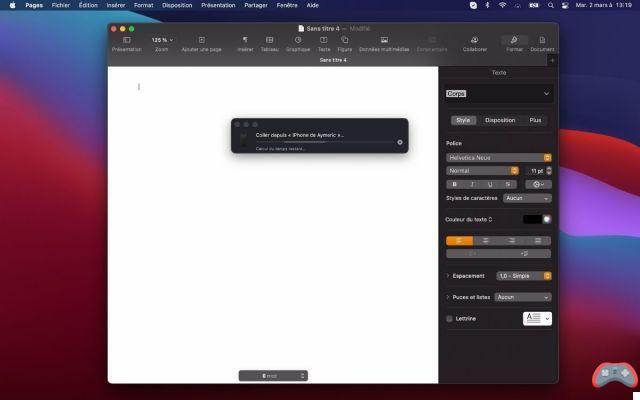
Task: Click the Ajouter une page icon
Action: 202,40
